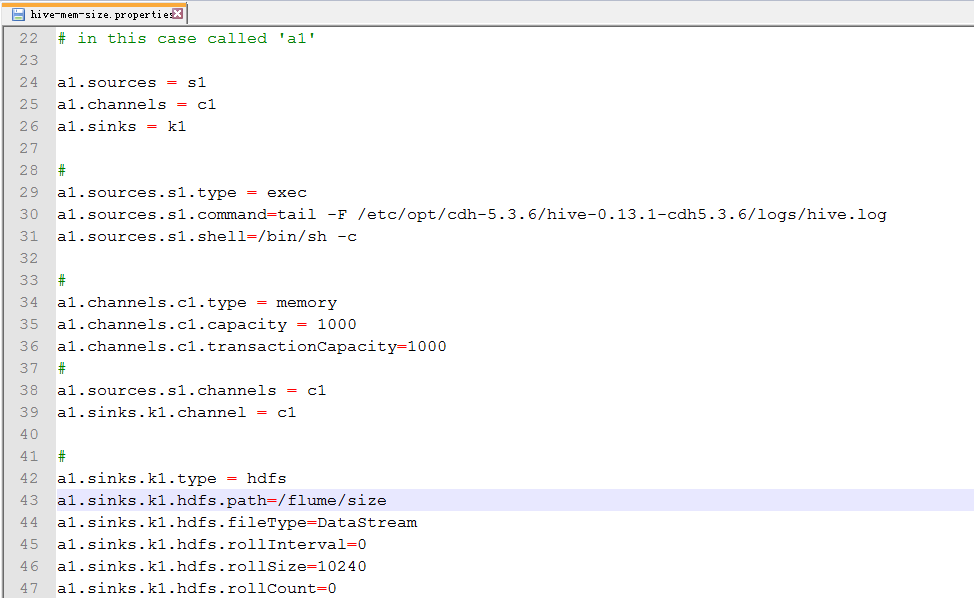The image size is (974, 598).
Task: Click the tail -F command line
Action: click(472, 214)
